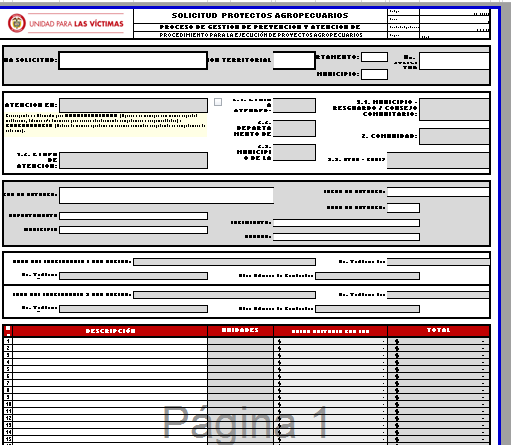Click the total cell of row 9
The height and width of the screenshot is (445, 511).
(438, 397)
